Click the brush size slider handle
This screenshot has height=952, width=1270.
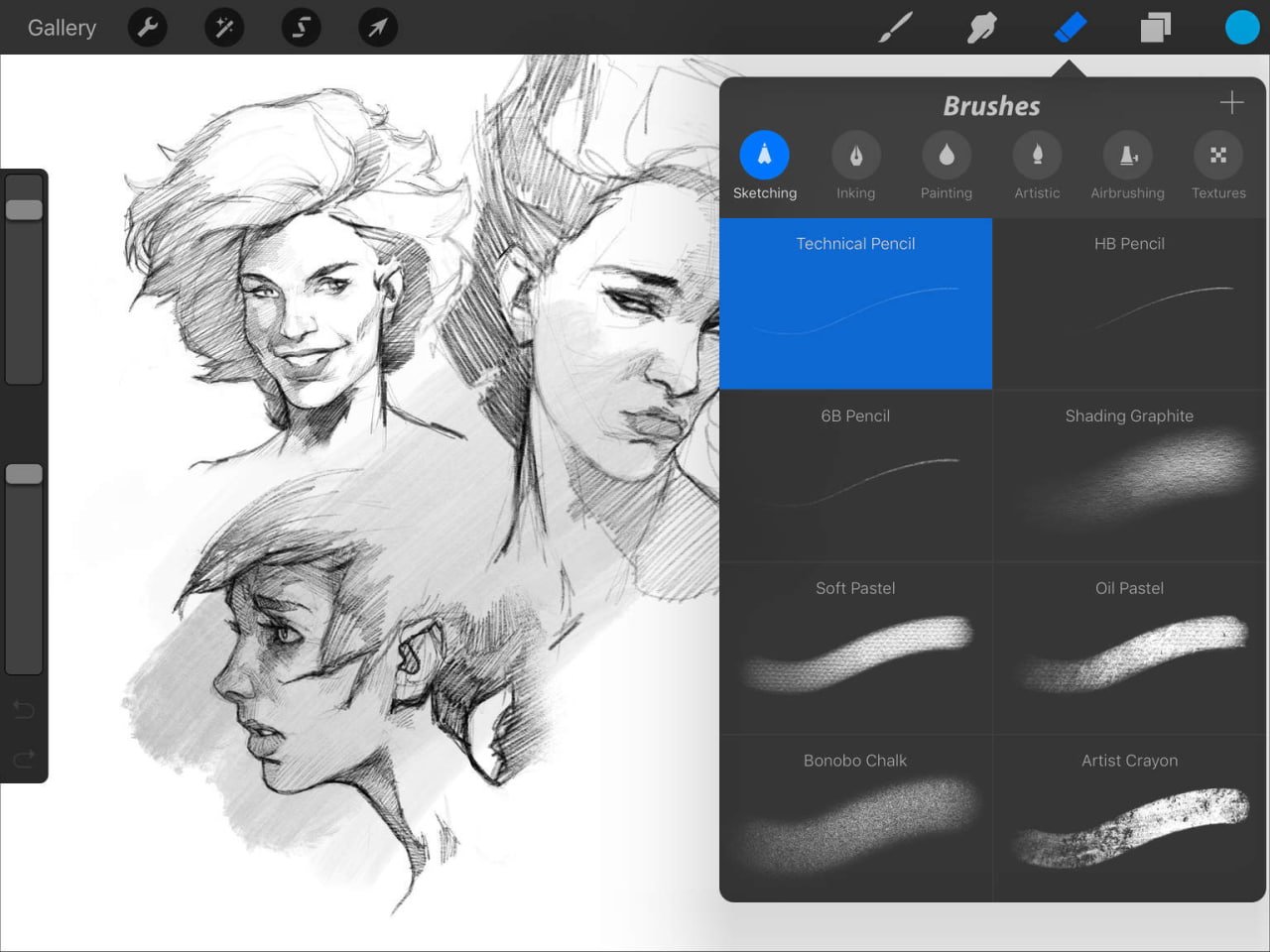click(24, 209)
